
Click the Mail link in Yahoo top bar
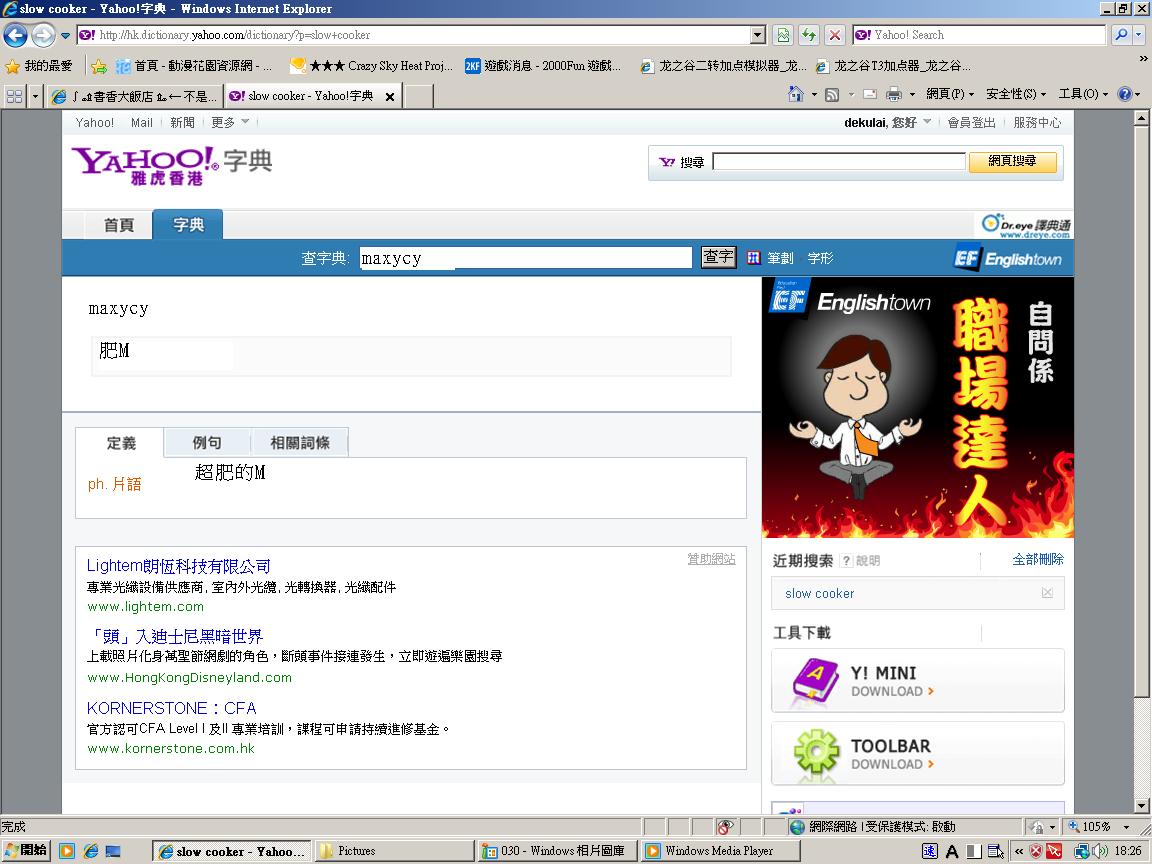coord(142,123)
